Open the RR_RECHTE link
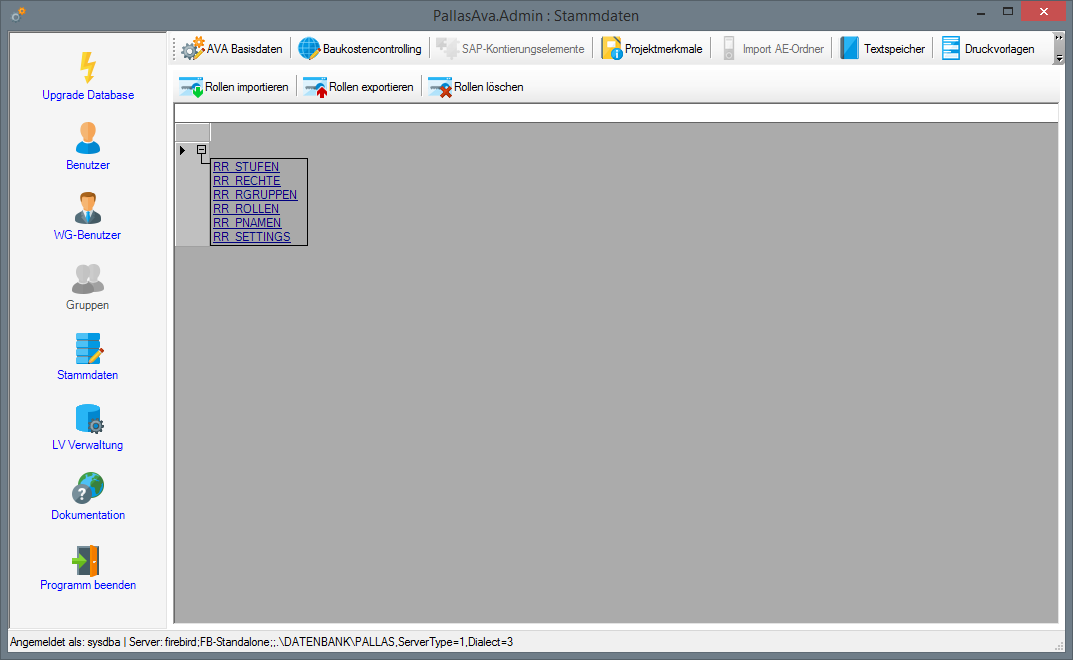The image size is (1073, 660). tap(247, 181)
